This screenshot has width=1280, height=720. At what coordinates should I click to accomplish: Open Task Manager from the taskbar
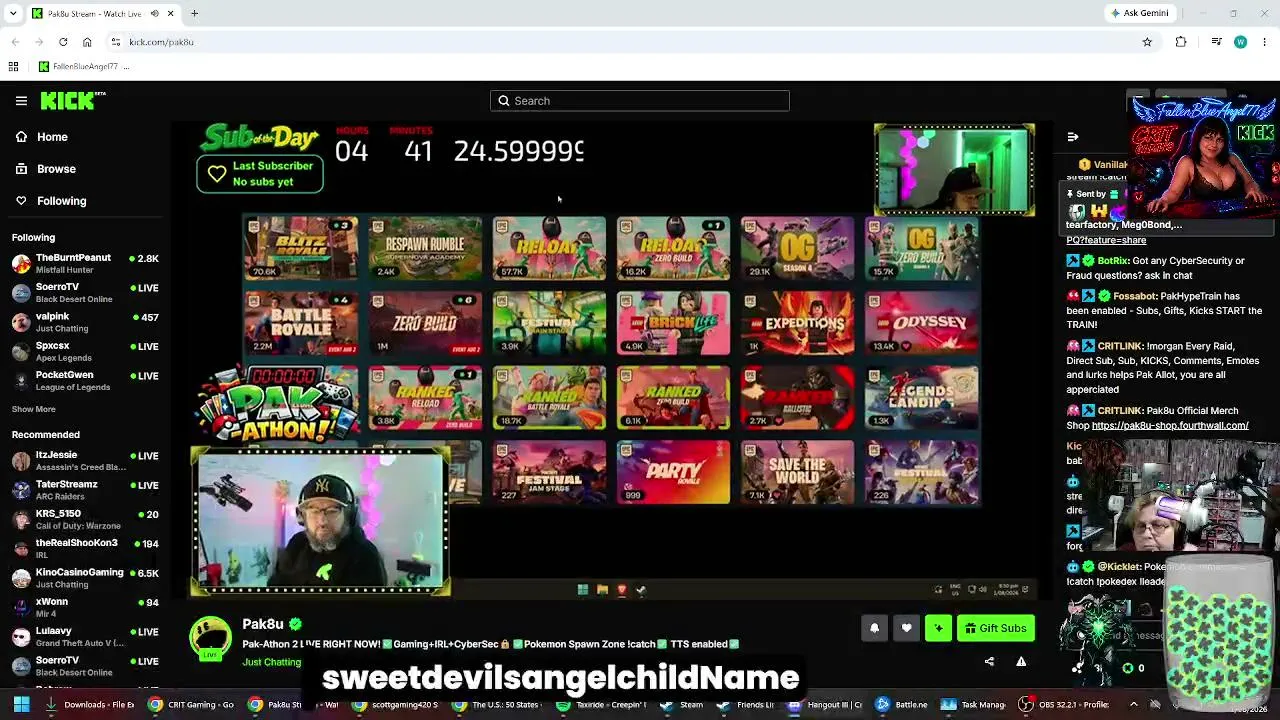973,705
